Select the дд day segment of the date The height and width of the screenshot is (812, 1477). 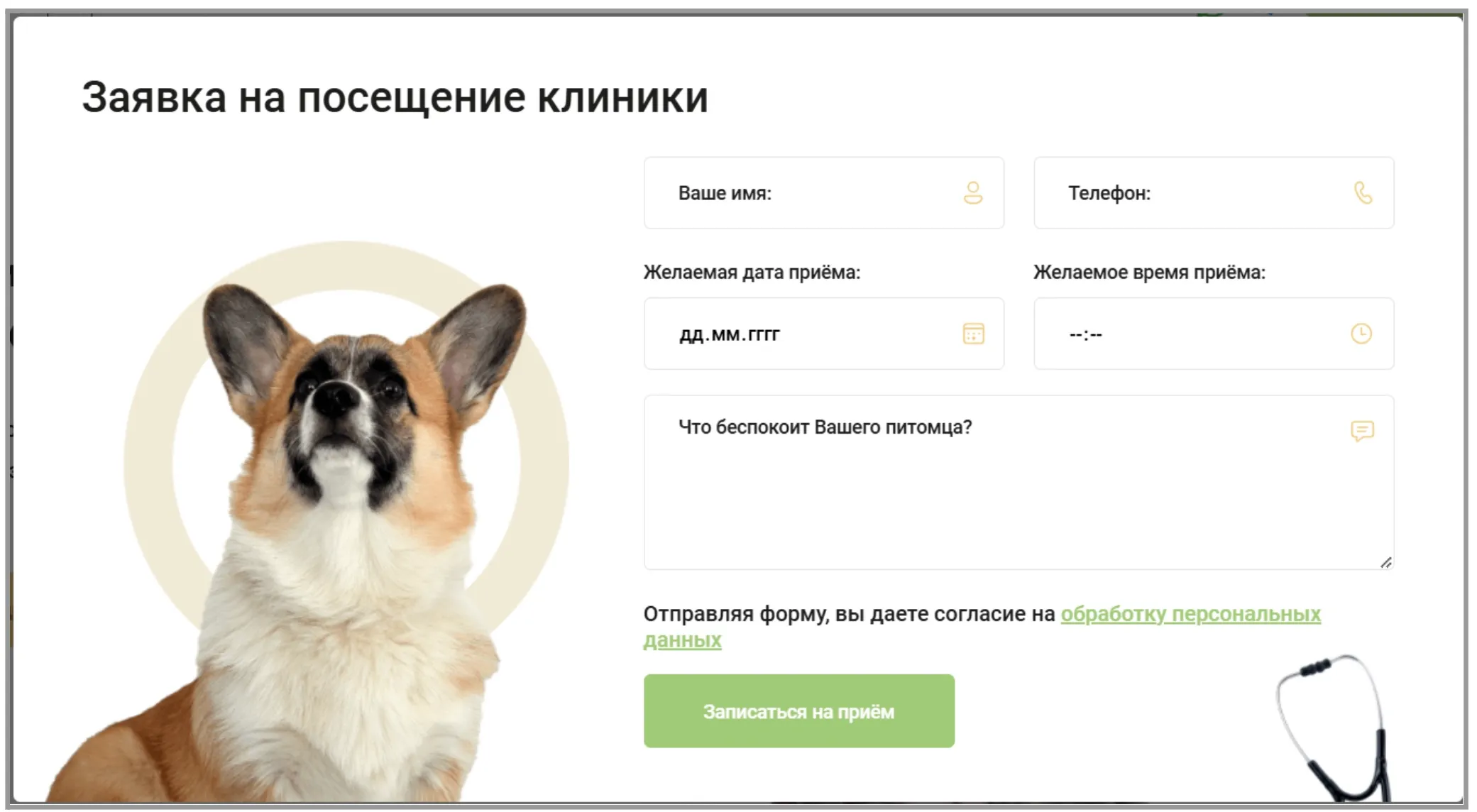pos(690,334)
